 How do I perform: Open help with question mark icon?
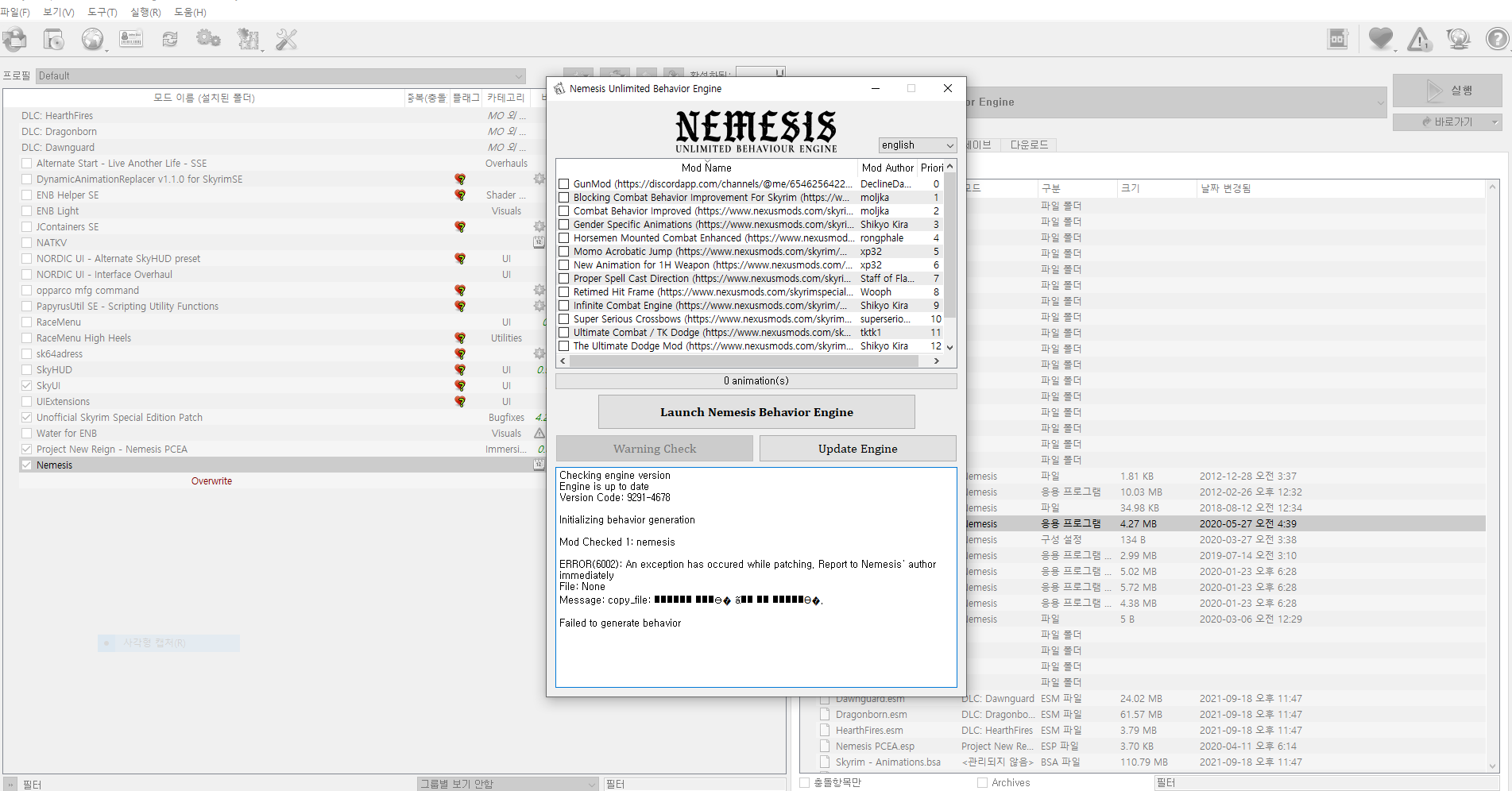(x=1497, y=39)
